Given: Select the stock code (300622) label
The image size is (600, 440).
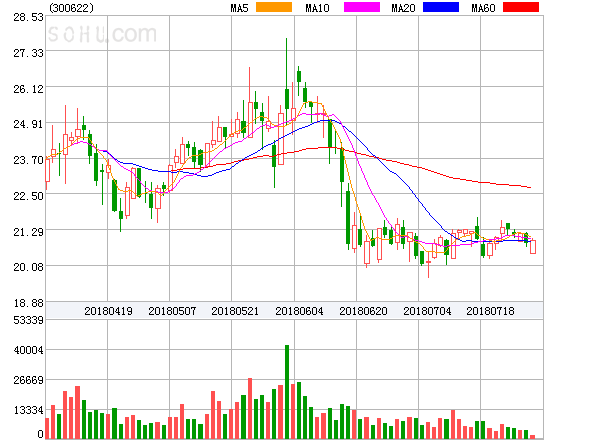Looking at the screenshot, I should point(72,8).
